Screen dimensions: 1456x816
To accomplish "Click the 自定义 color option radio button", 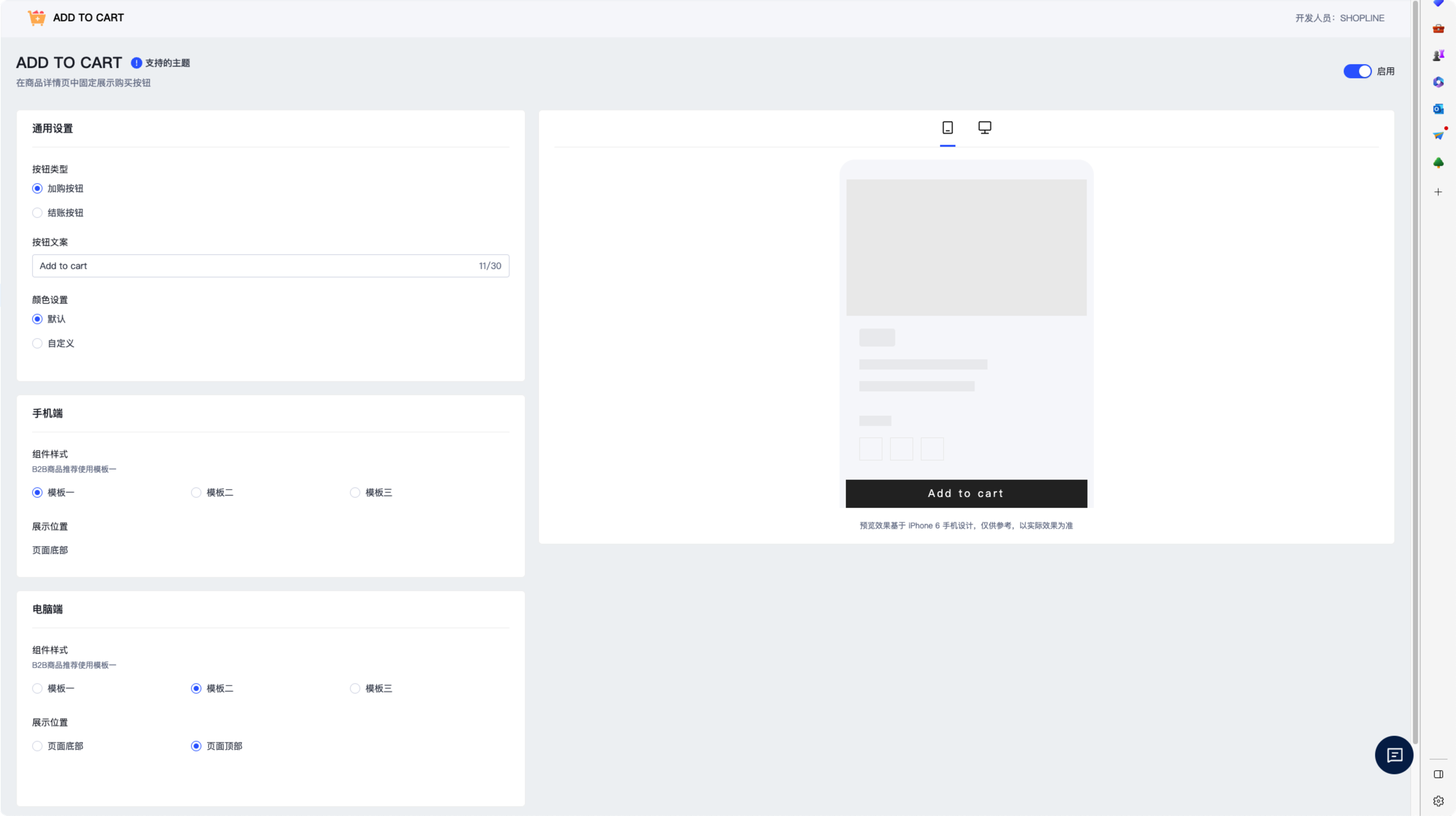I will click(37, 343).
